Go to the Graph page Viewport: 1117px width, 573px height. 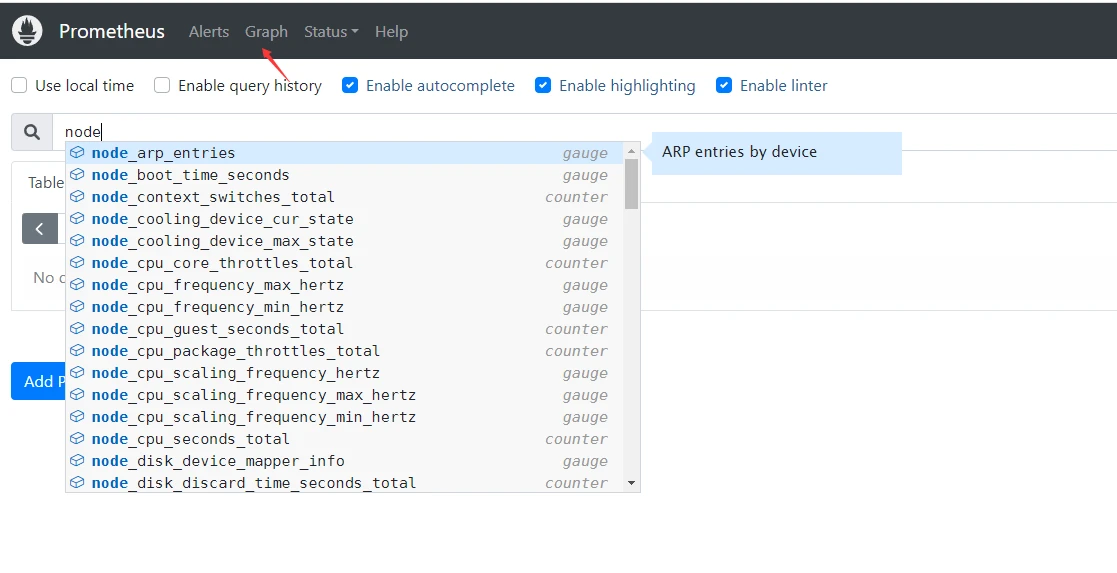click(x=266, y=31)
